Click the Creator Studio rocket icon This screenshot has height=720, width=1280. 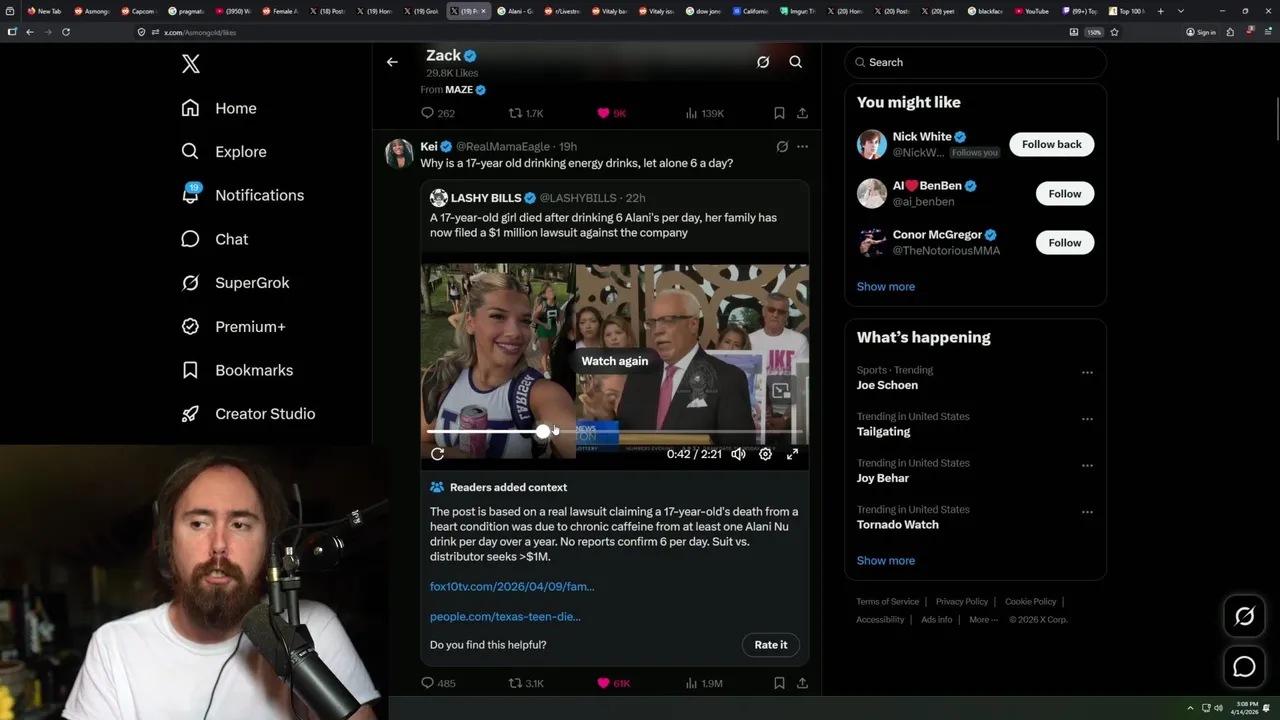coord(190,413)
